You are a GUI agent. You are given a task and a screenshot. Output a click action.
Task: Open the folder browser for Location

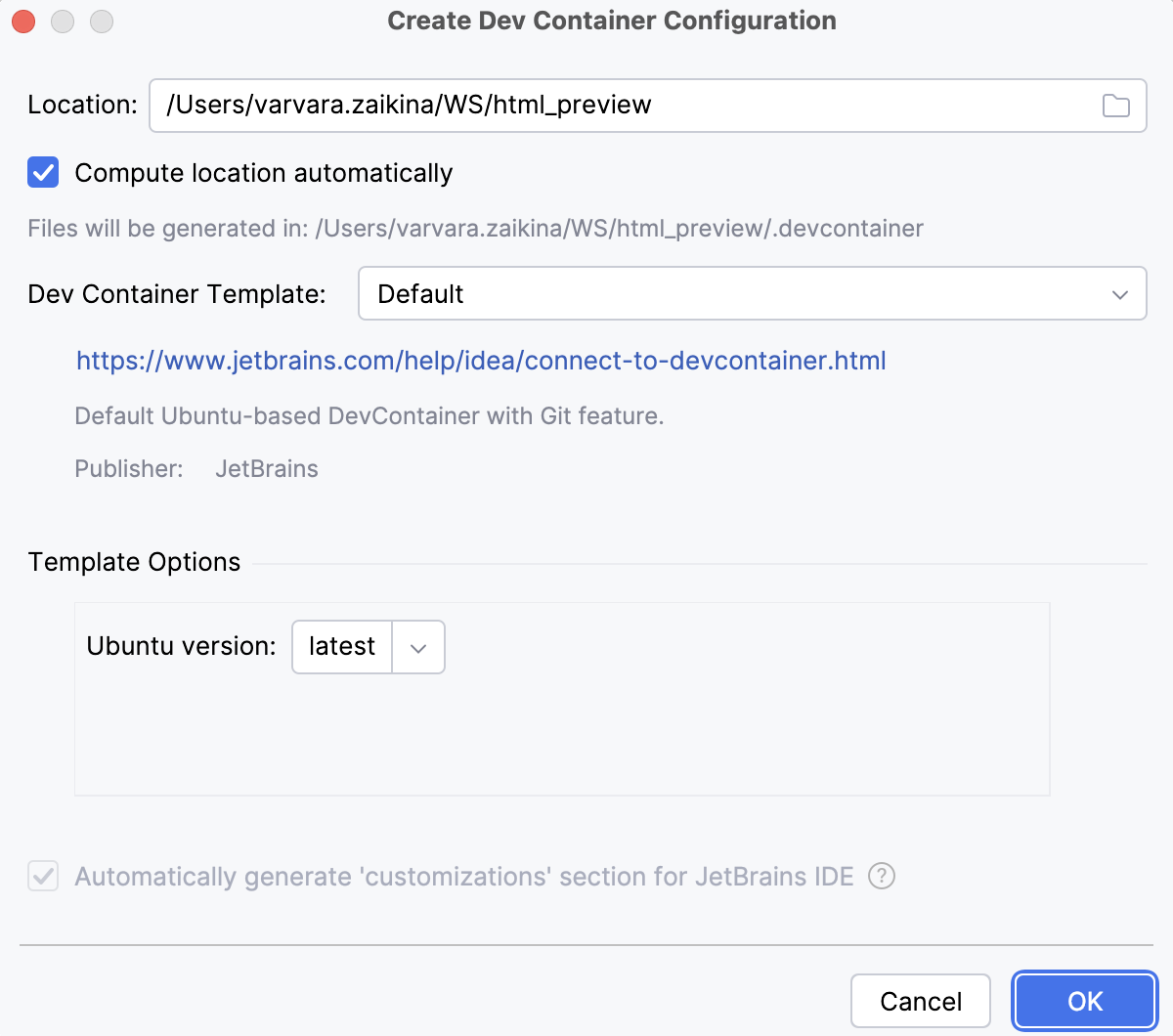1115,105
